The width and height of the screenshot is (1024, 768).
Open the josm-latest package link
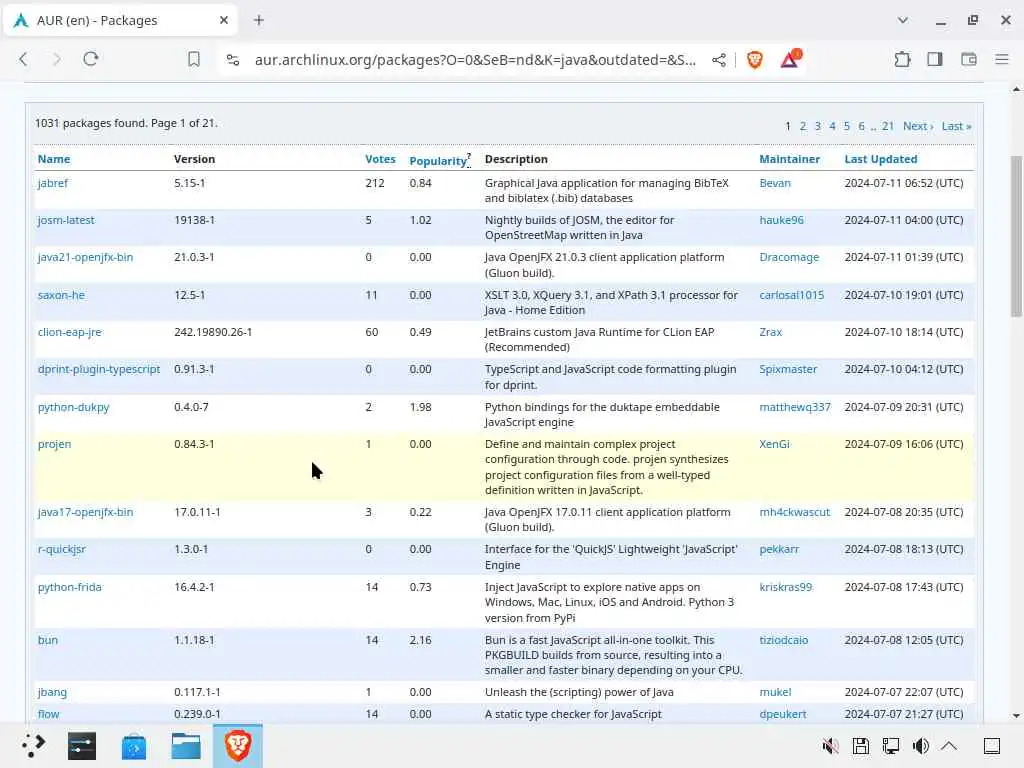[66, 220]
